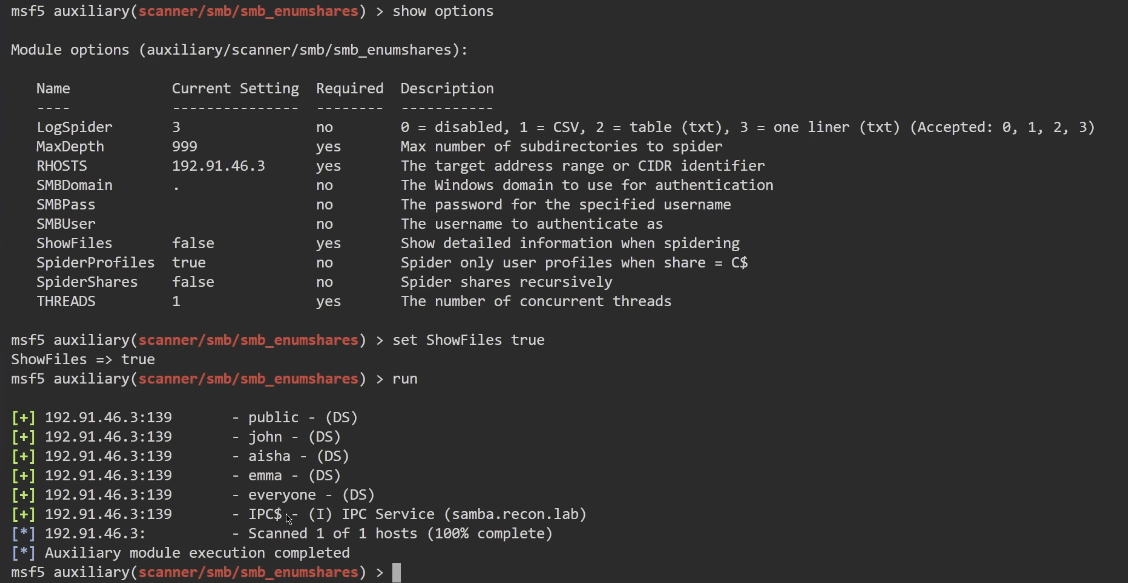This screenshot has width=1128, height=583.
Task: Click the SMBDomain option name
Action: (74, 185)
